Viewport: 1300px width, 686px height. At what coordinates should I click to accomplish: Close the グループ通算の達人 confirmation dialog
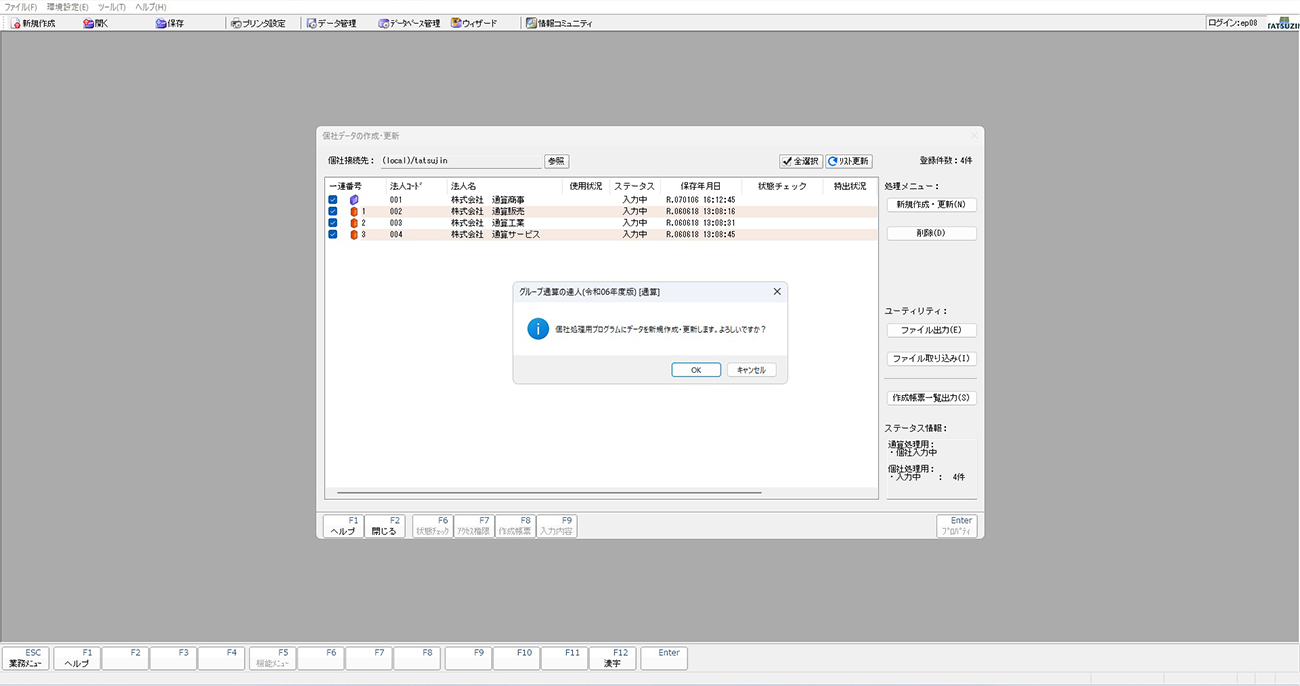click(x=777, y=292)
